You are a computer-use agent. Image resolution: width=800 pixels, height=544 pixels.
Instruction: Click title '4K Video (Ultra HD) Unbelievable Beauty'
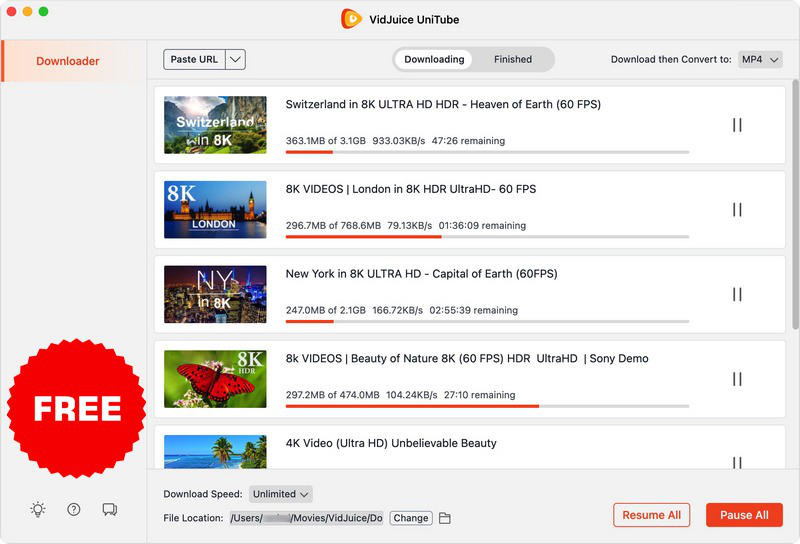point(391,443)
